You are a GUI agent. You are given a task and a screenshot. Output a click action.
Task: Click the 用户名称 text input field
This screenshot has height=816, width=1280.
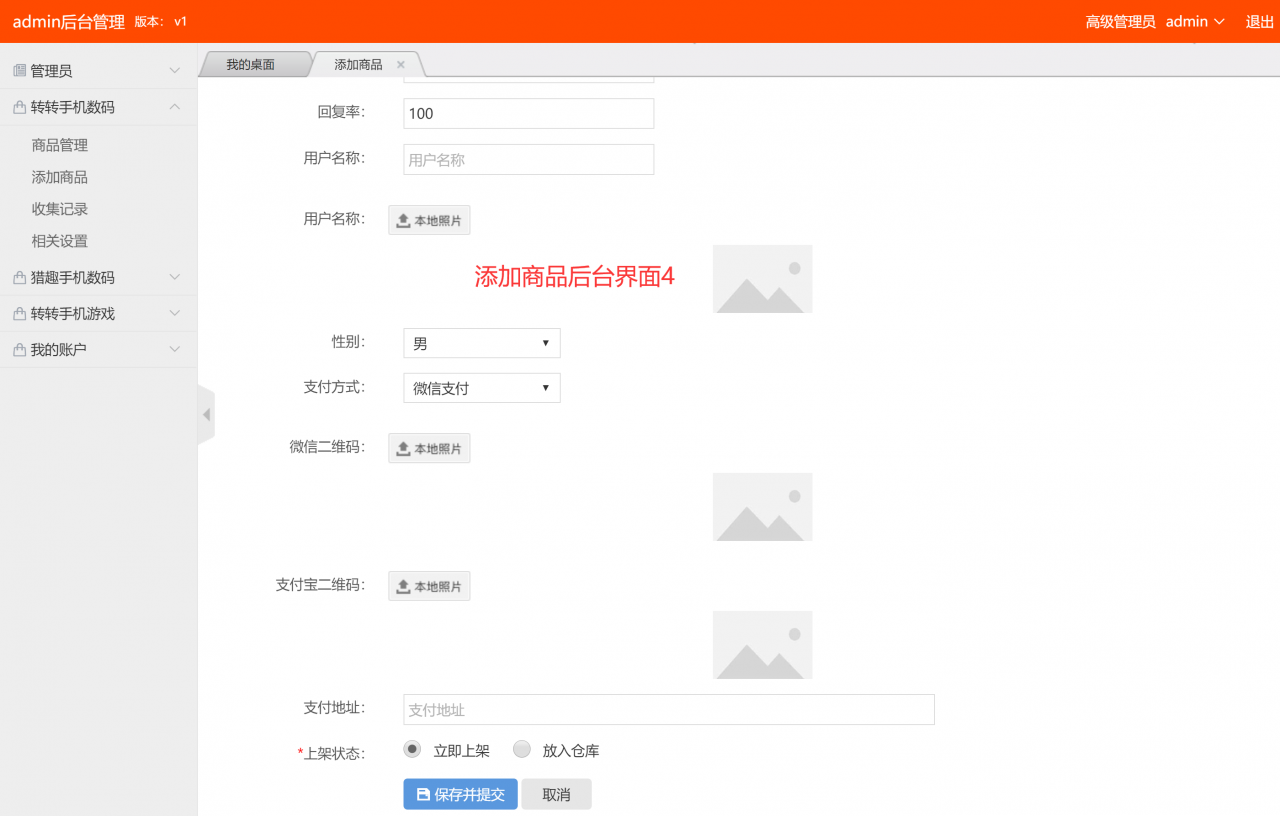(x=529, y=159)
